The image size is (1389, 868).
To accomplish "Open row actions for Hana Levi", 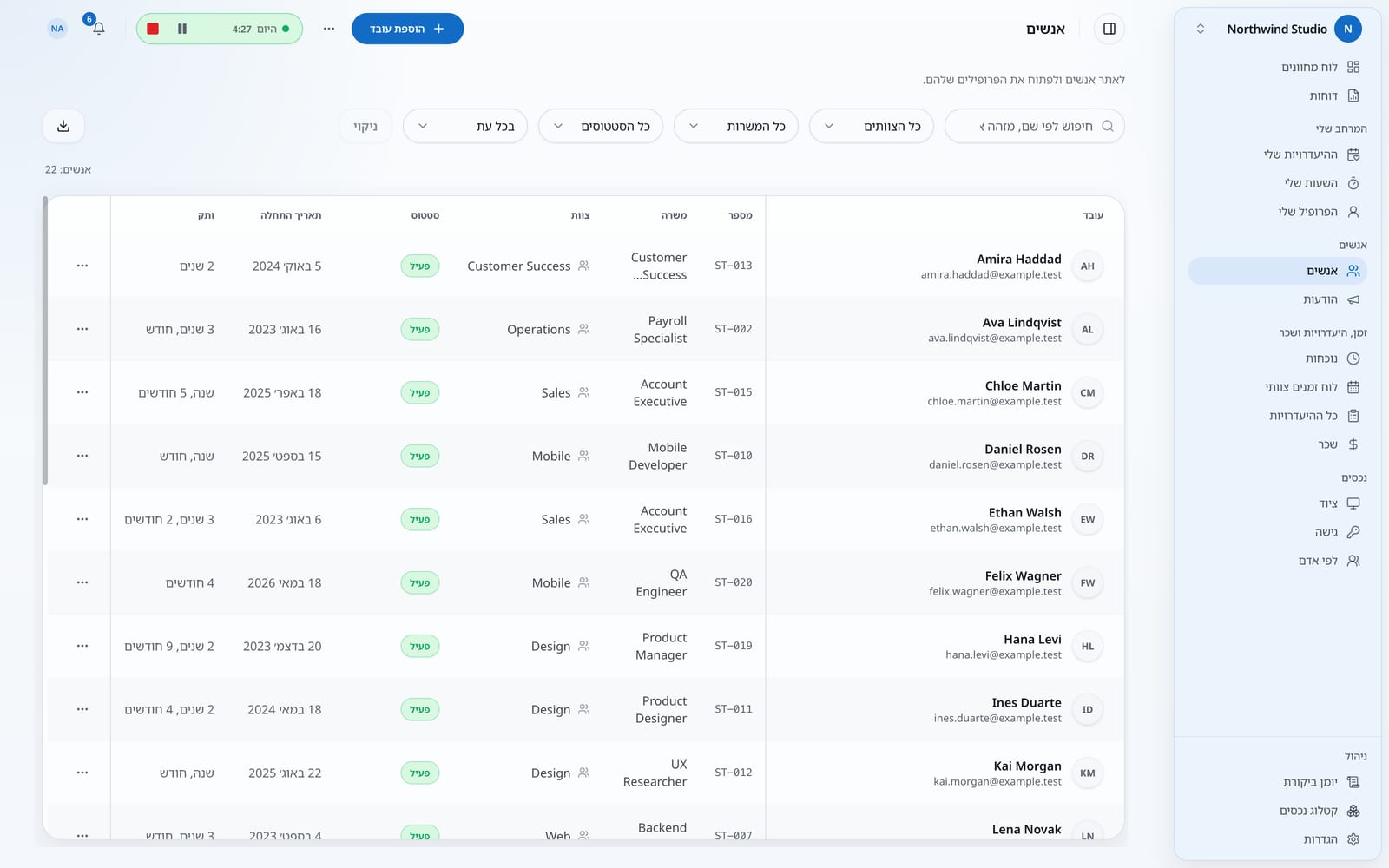I will [82, 646].
